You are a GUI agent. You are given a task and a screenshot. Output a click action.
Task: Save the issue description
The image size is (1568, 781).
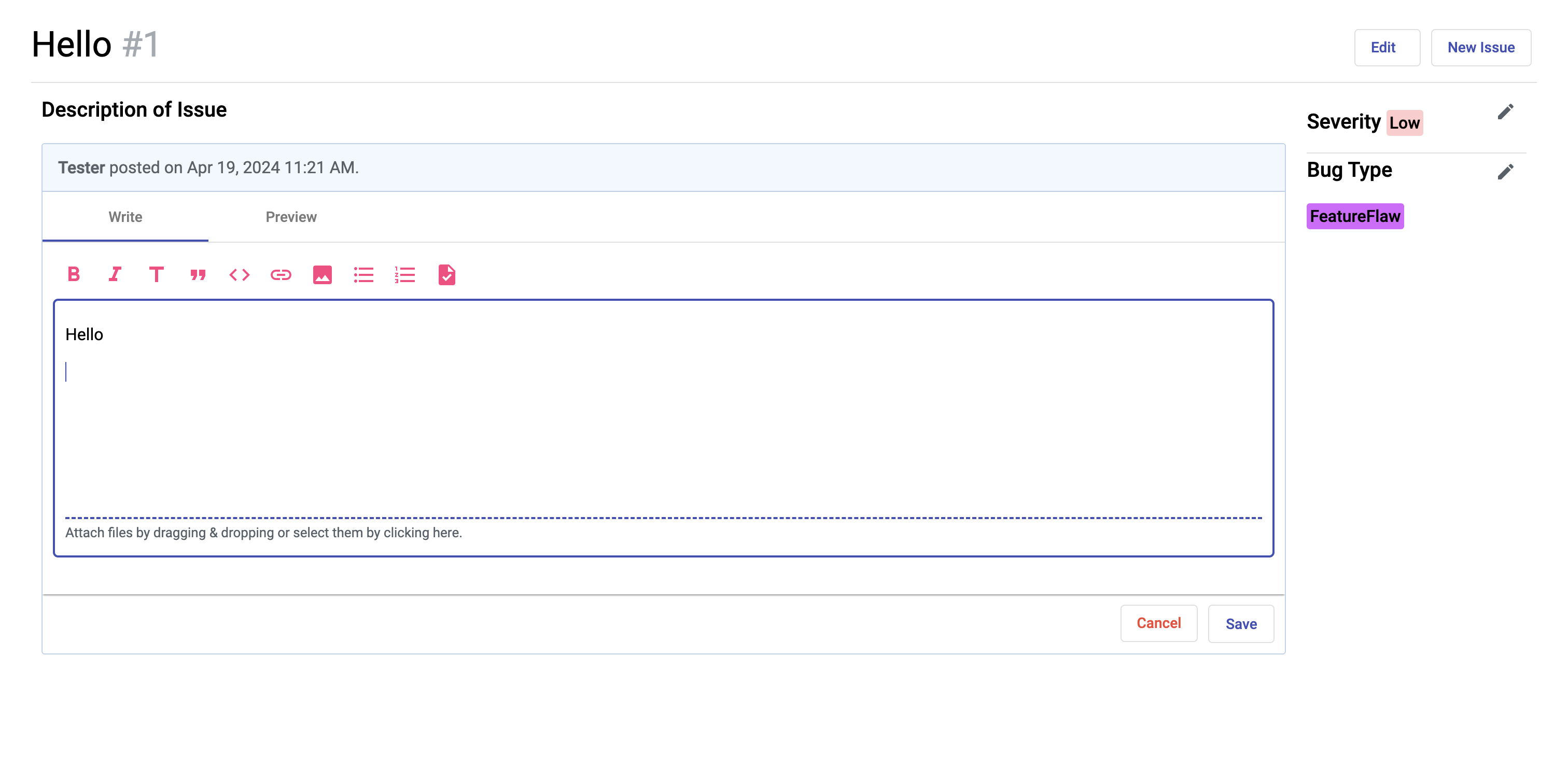(1240, 624)
